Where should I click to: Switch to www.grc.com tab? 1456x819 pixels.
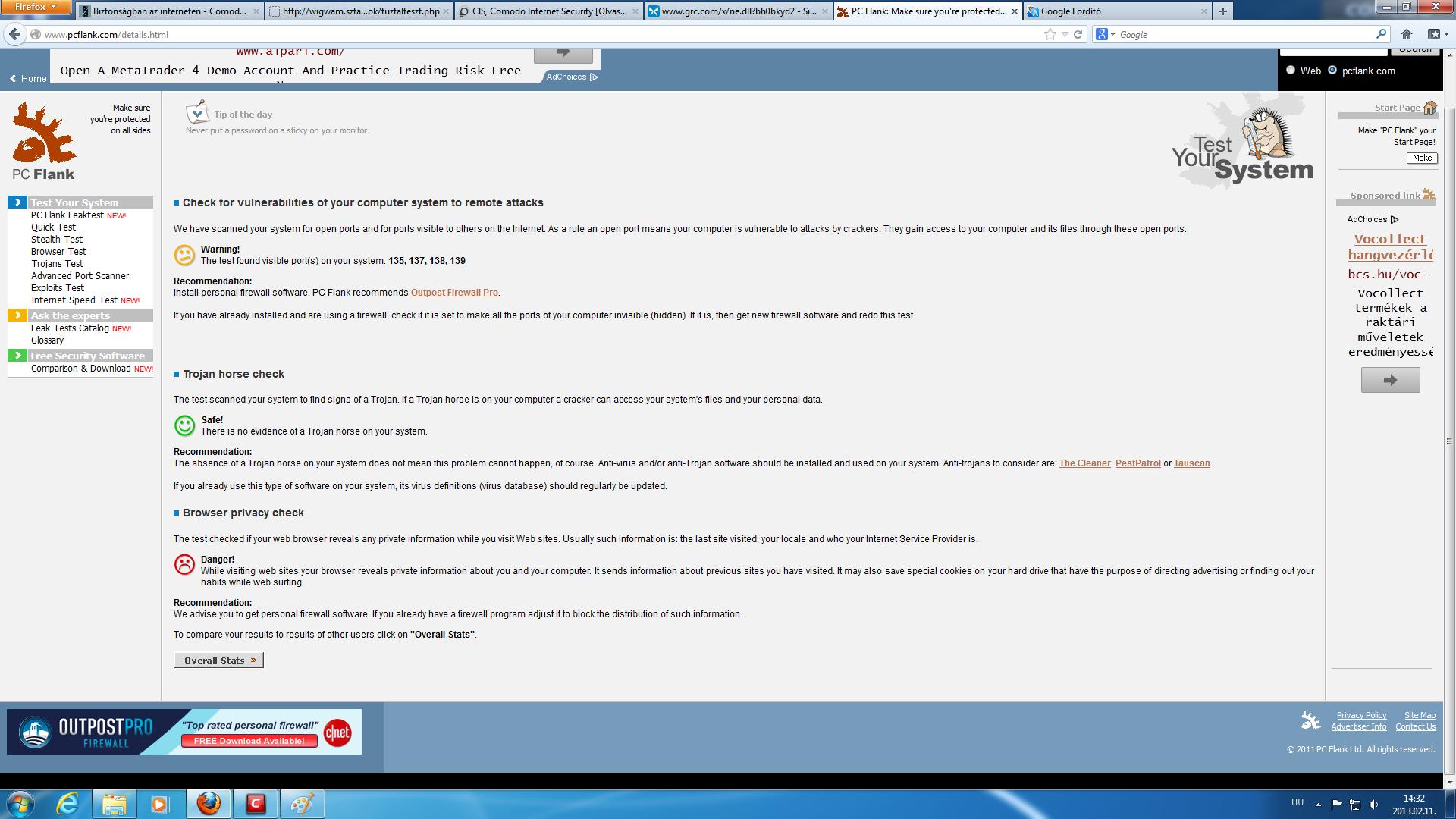(739, 11)
